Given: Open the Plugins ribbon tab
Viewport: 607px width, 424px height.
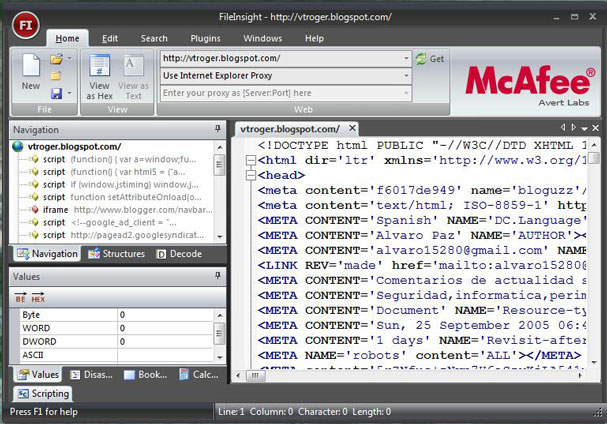Looking at the screenshot, I should coord(205,38).
